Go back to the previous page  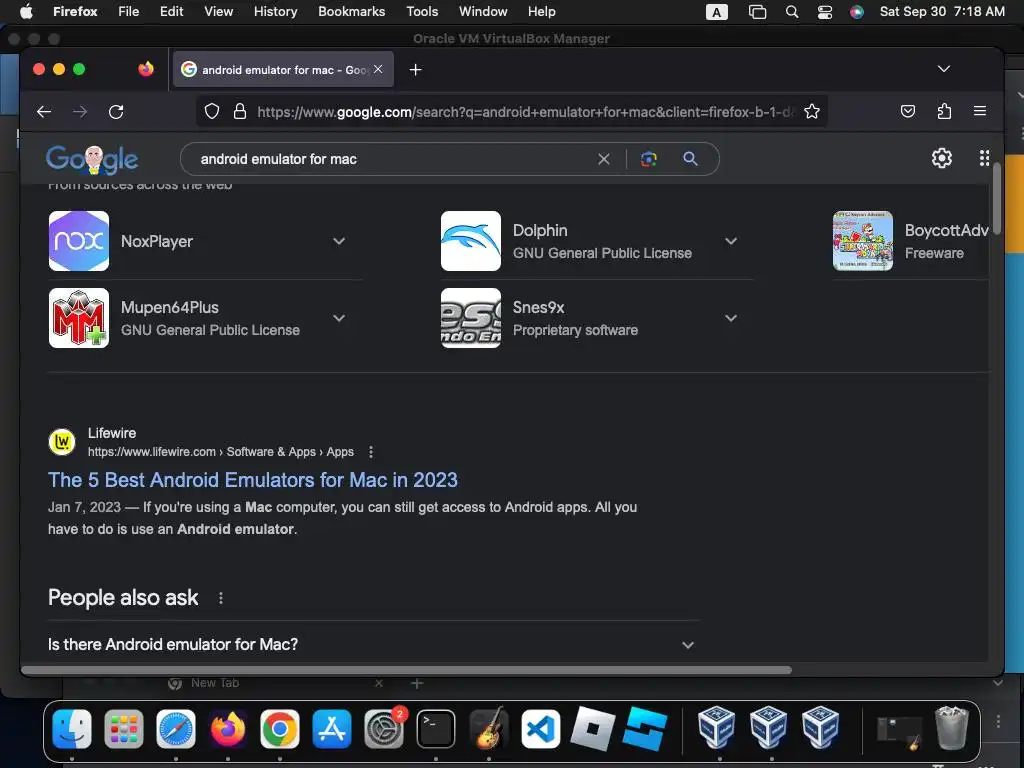coord(44,112)
